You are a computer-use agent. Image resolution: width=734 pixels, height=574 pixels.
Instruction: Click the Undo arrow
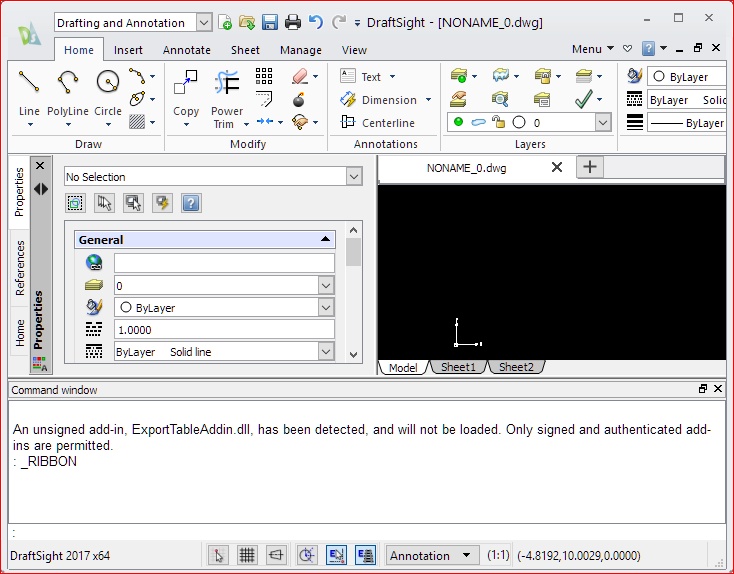(316, 22)
